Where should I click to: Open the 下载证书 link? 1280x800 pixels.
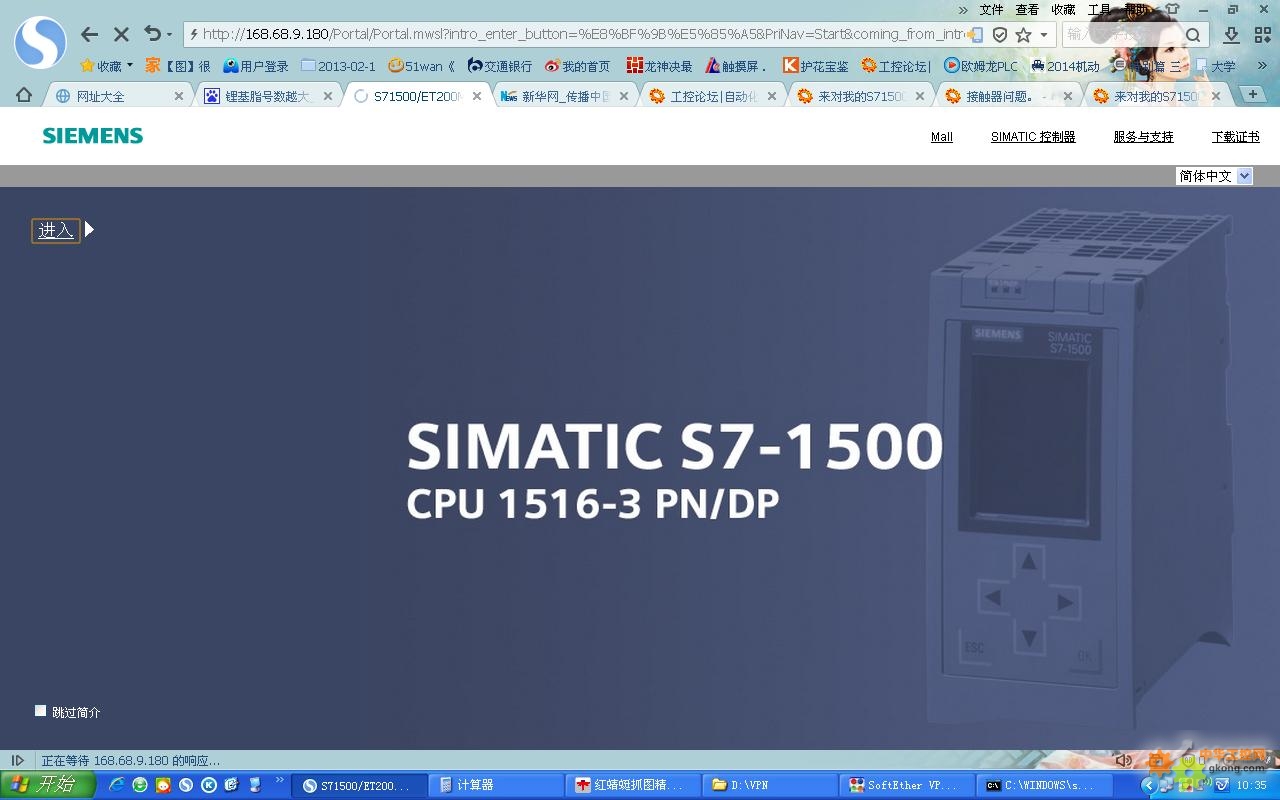point(1236,137)
